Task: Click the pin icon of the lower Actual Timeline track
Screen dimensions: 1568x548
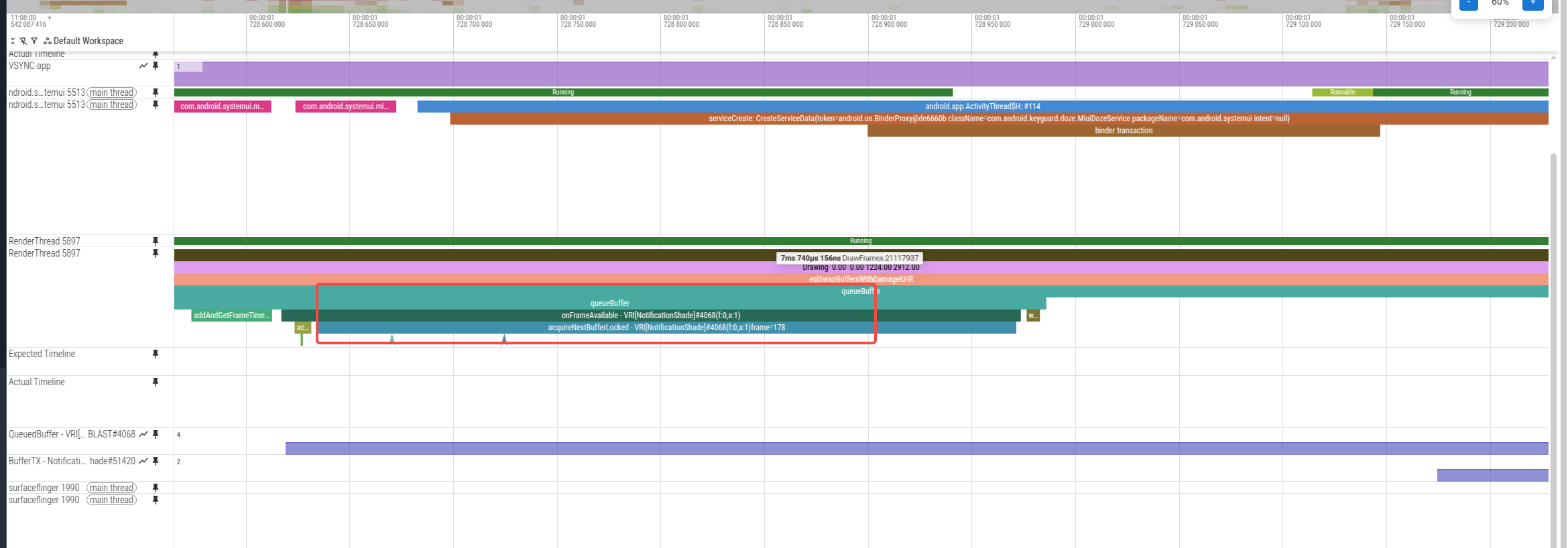Action: coord(156,382)
